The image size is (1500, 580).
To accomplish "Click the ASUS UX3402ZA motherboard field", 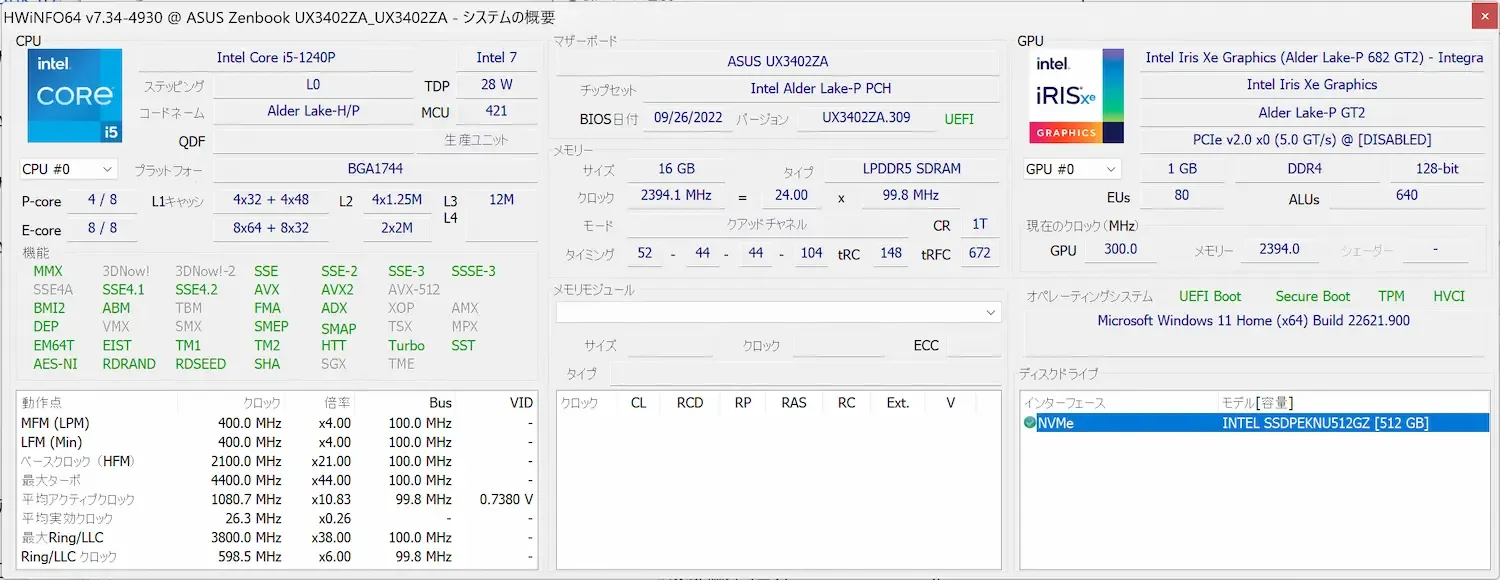I will pos(777,62).
